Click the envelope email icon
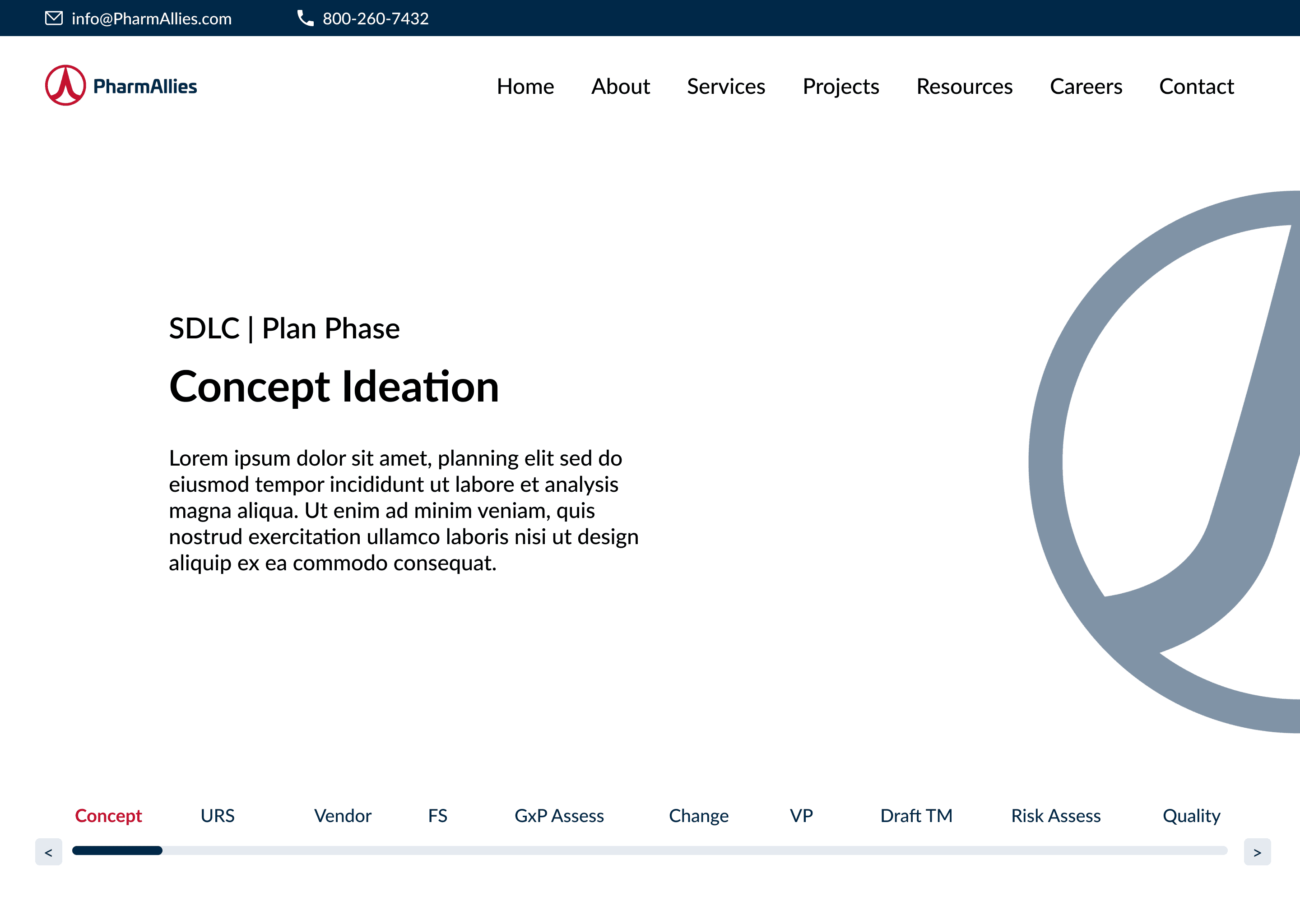The image size is (1300, 924). (54, 18)
